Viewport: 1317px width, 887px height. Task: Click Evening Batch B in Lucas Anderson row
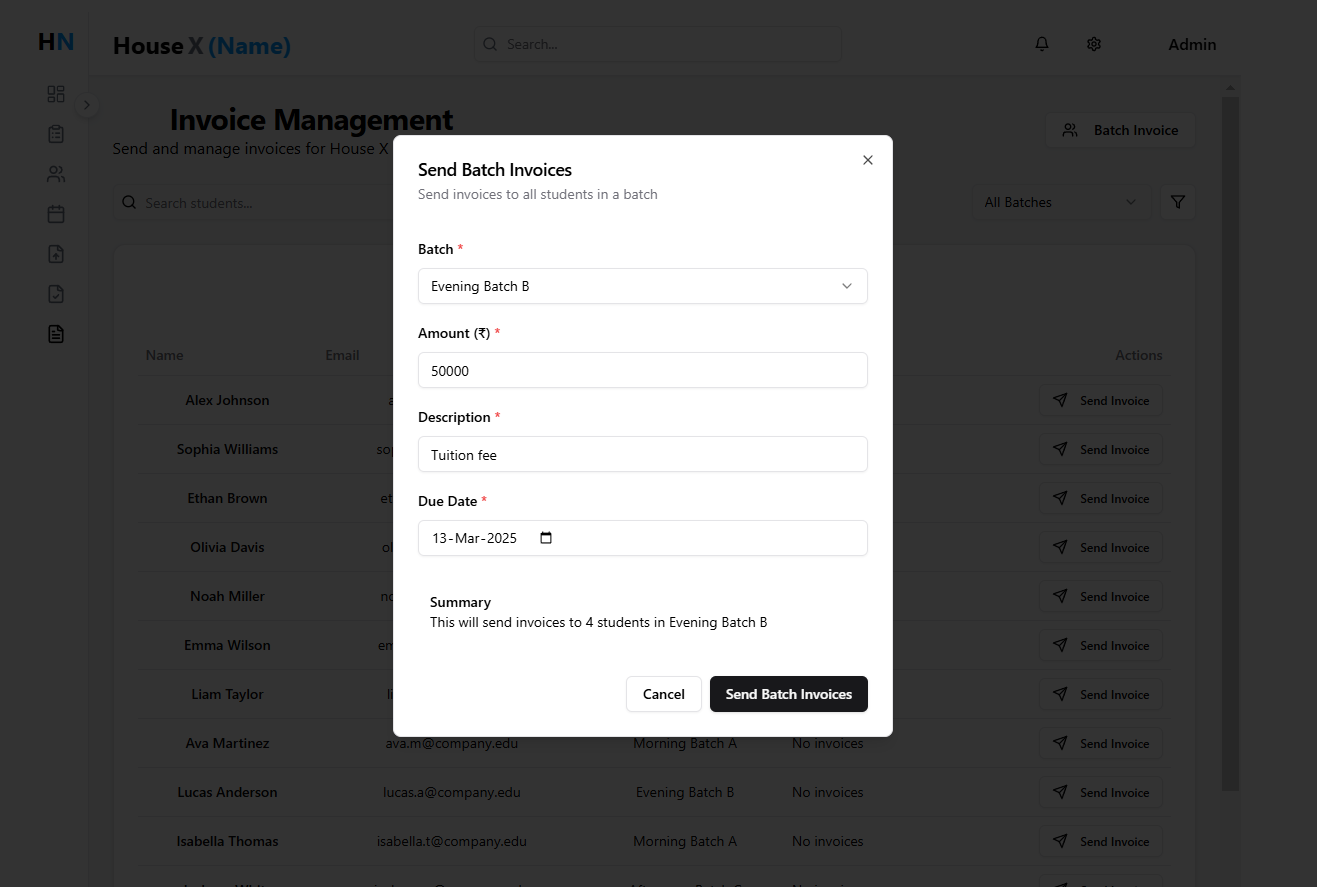[685, 792]
